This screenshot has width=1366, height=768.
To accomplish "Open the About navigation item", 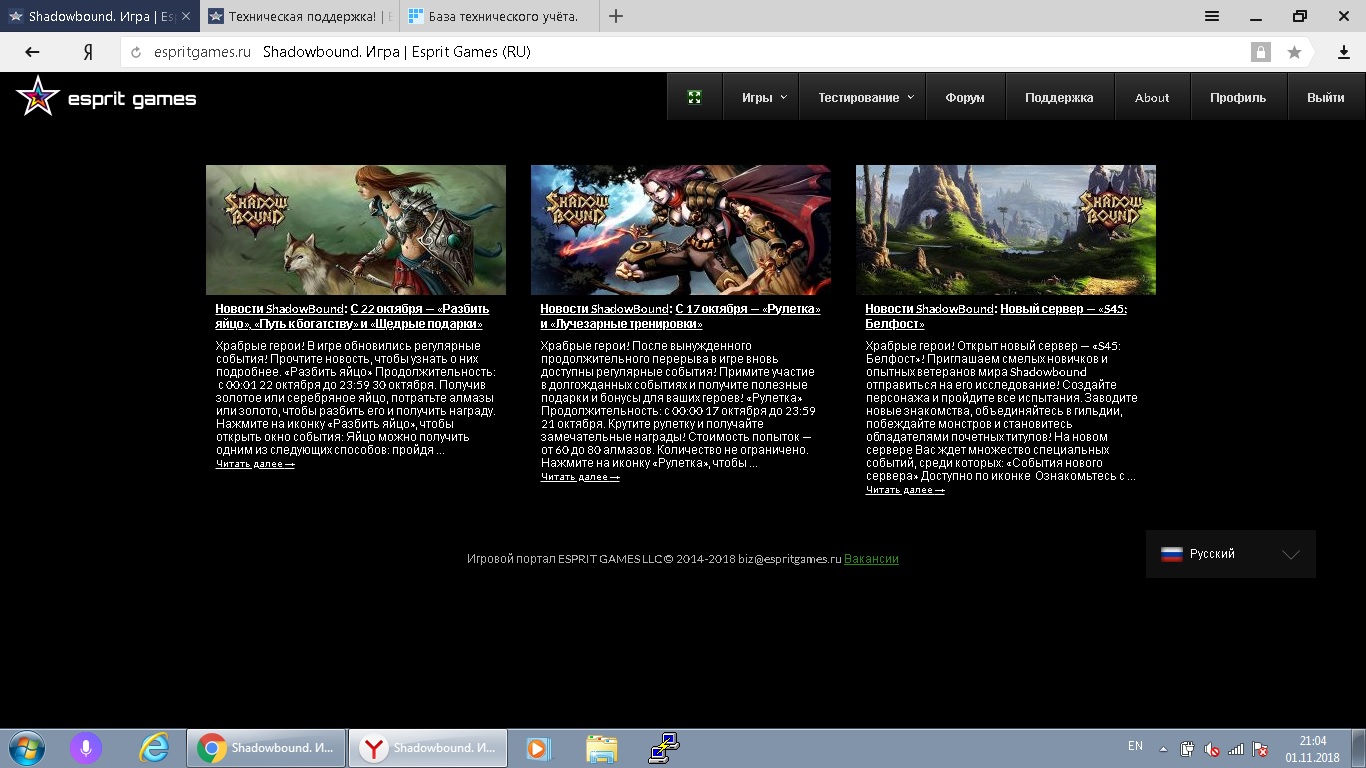I will [x=1152, y=97].
